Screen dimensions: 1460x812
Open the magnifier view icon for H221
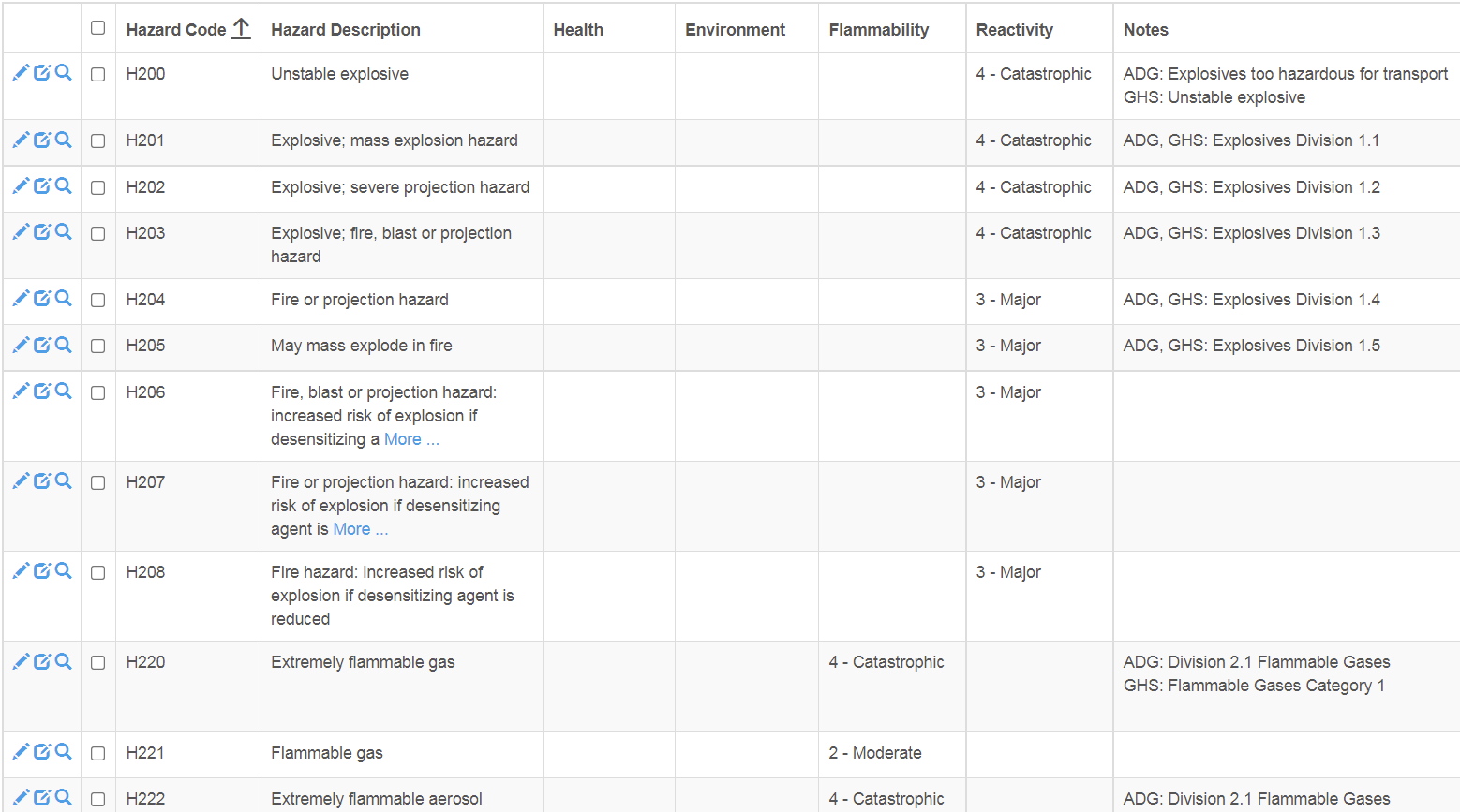(x=63, y=751)
